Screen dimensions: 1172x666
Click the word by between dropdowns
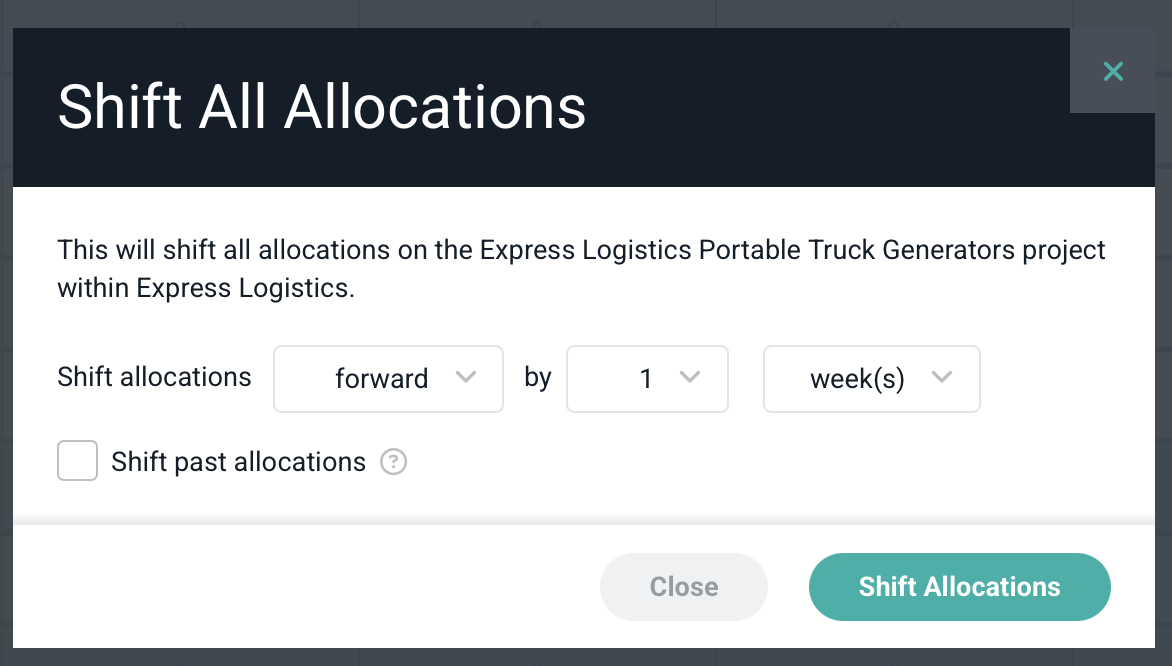538,379
